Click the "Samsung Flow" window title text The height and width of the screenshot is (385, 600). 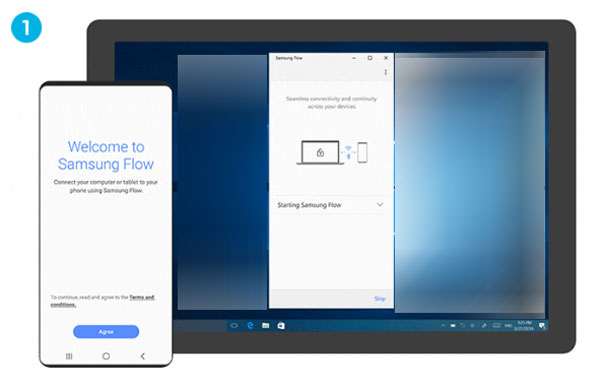(289, 58)
